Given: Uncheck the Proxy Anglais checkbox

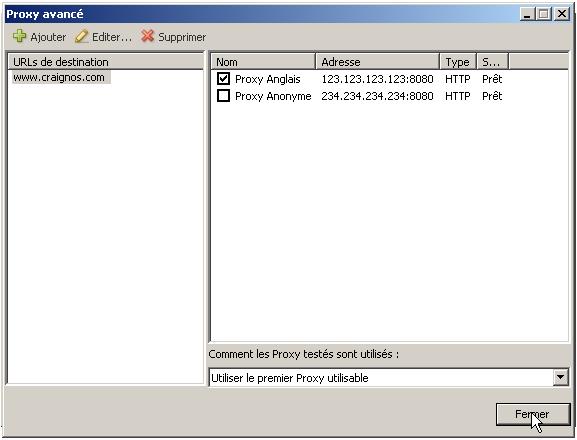Looking at the screenshot, I should click(x=223, y=78).
